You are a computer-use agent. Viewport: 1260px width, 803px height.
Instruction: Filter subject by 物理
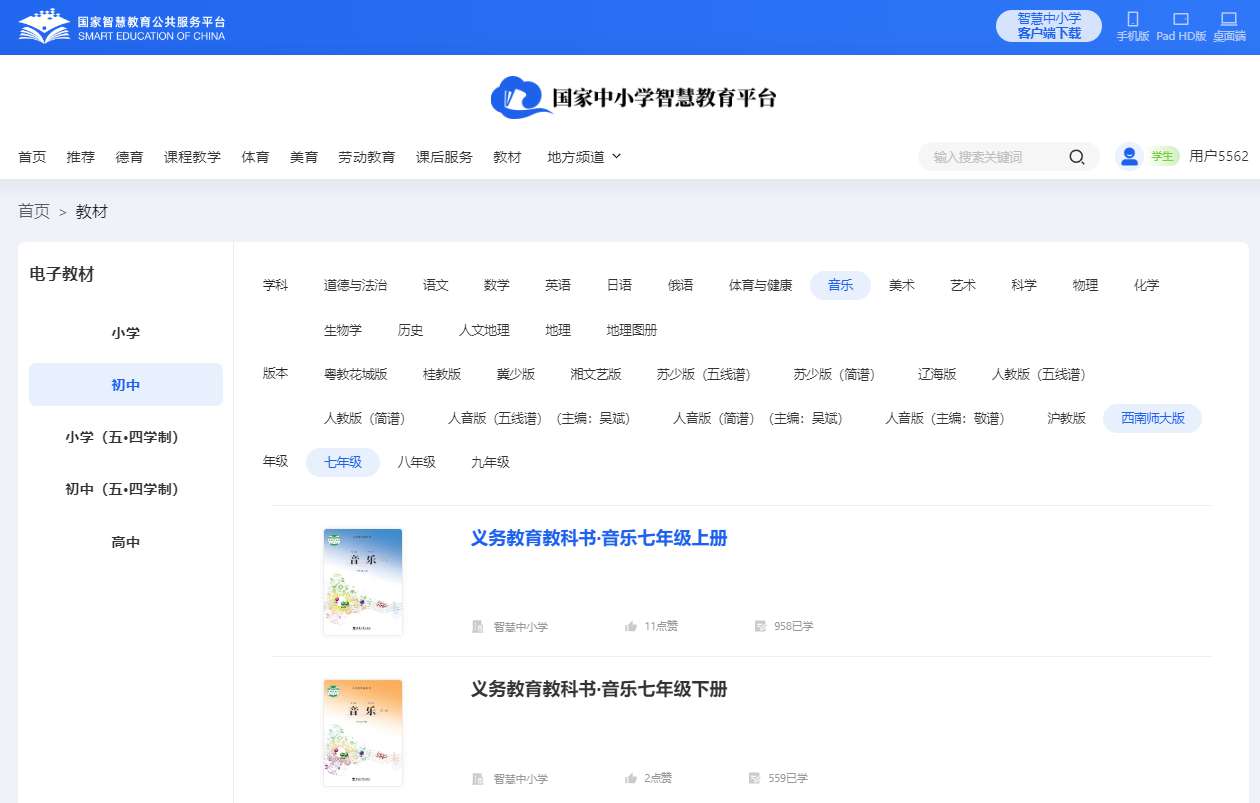(1085, 285)
